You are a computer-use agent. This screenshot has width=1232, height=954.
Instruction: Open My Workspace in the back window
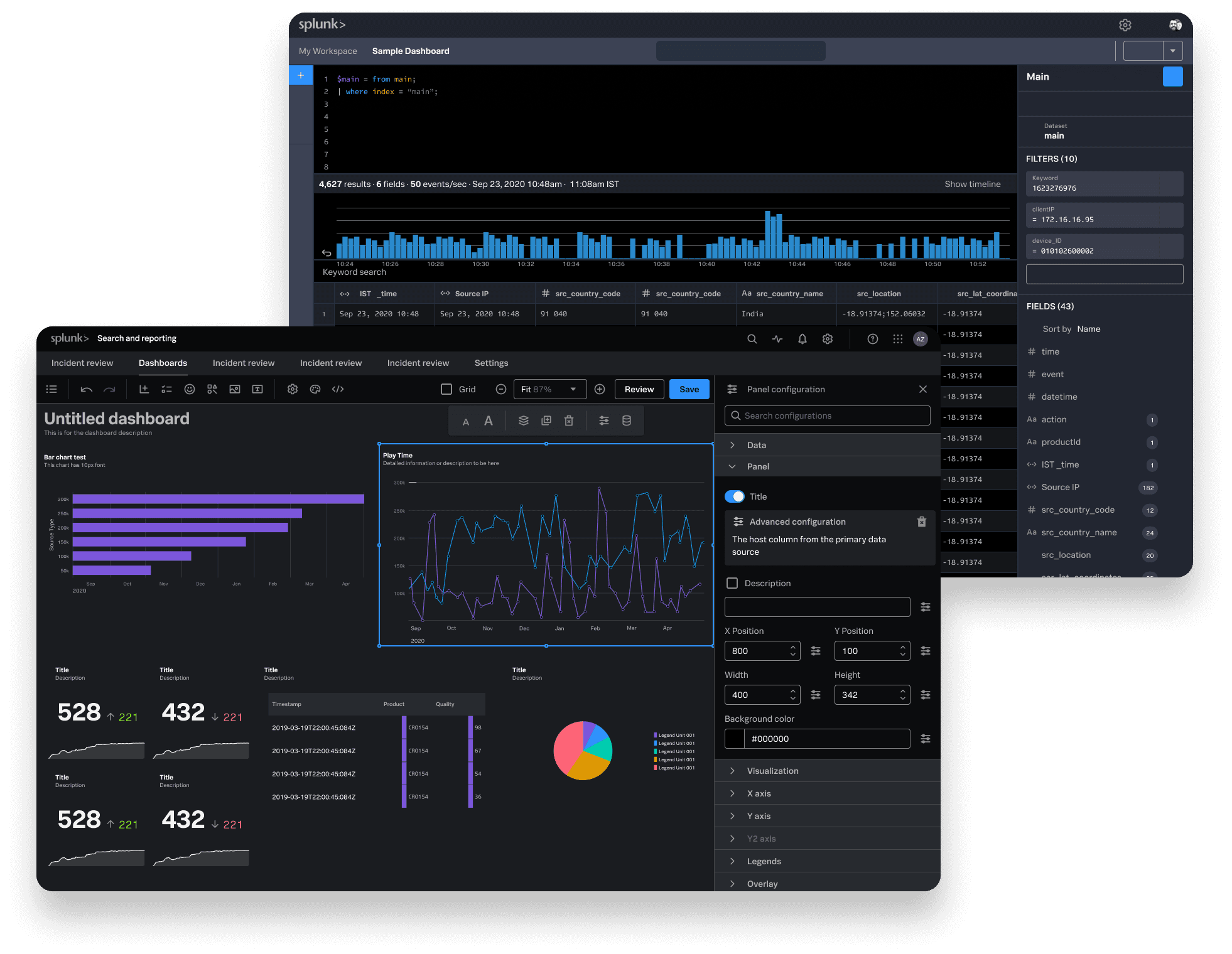coord(328,51)
